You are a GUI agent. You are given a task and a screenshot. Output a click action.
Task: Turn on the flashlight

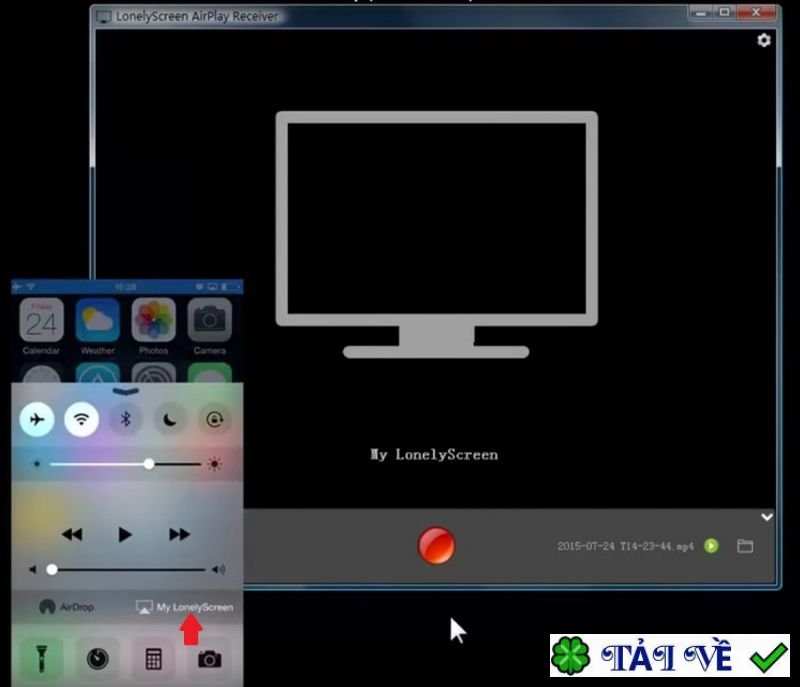[x=42, y=657]
